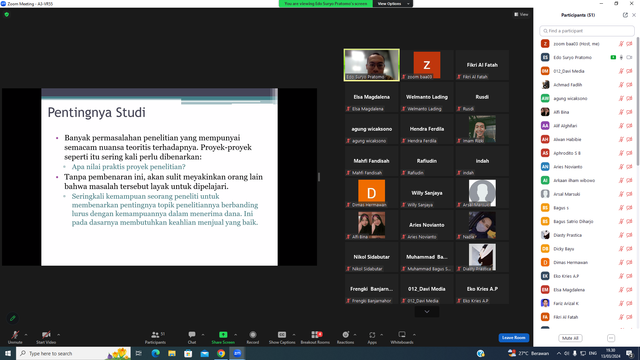Image resolution: width=640 pixels, height=360 pixels.
Task: Open the Mail app from taskbar
Action: [204, 353]
